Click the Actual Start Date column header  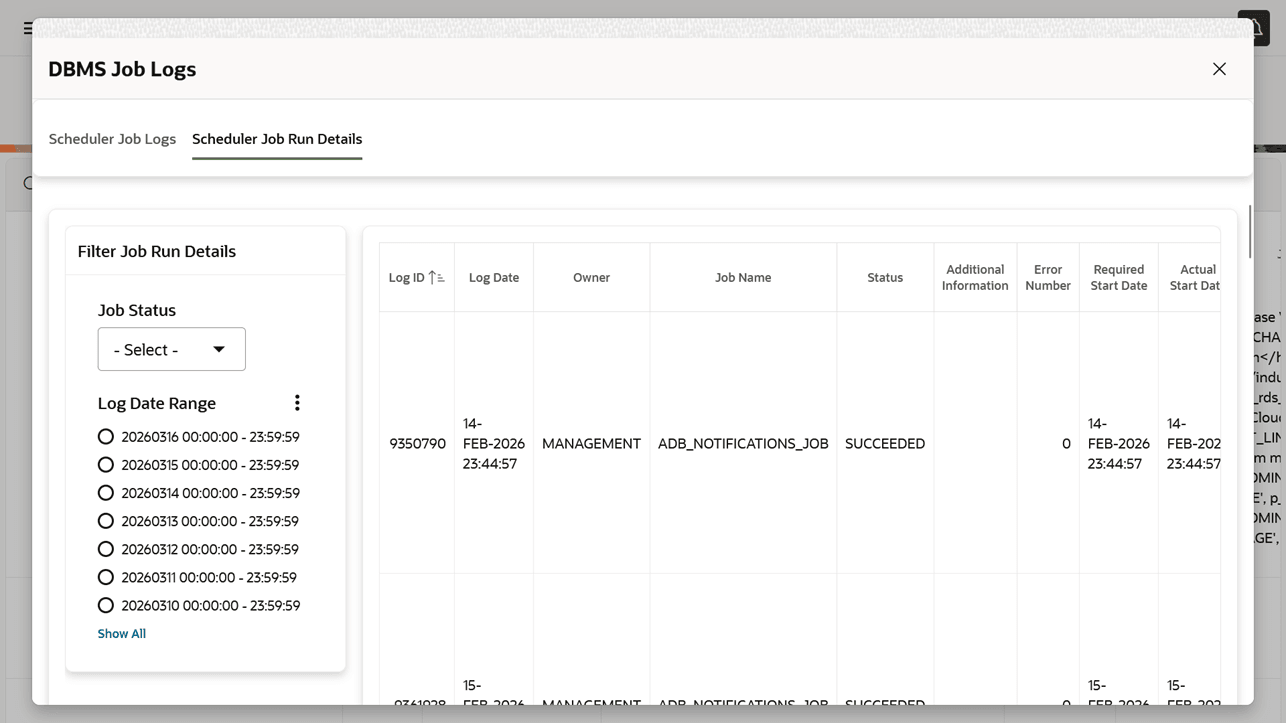click(1191, 277)
